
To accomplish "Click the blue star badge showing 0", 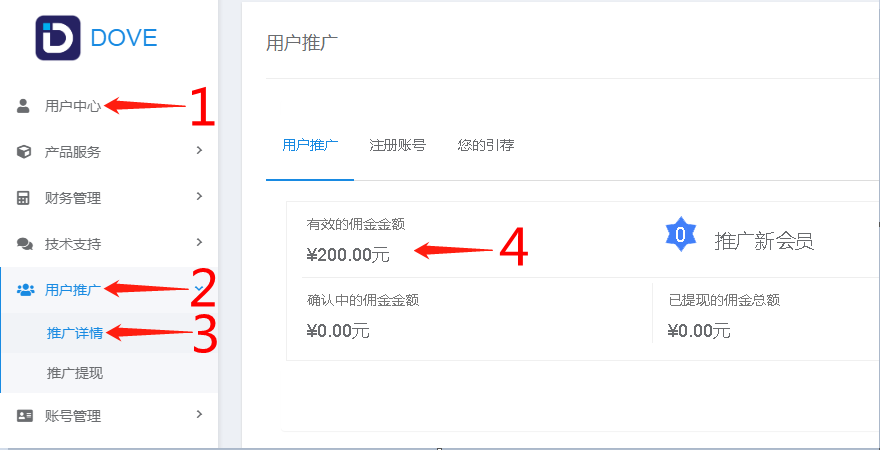I will [x=681, y=234].
